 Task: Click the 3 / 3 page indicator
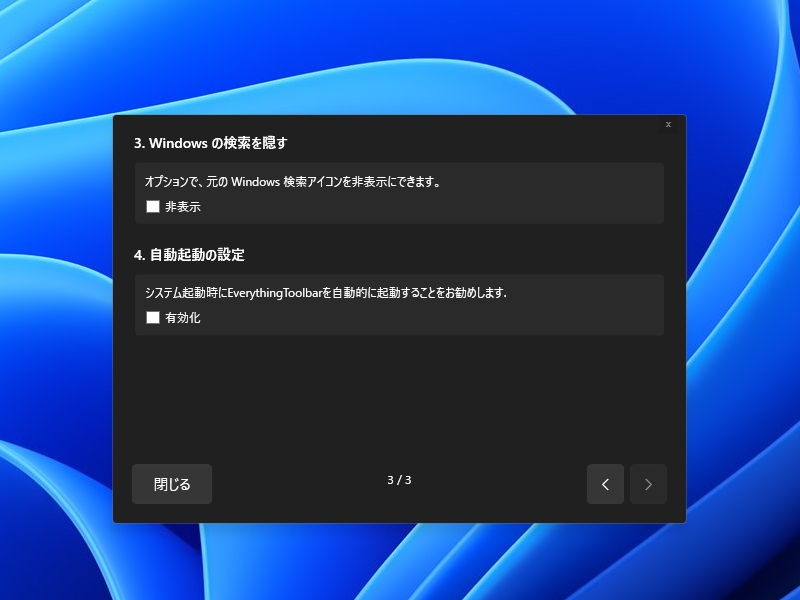pyautogui.click(x=399, y=481)
